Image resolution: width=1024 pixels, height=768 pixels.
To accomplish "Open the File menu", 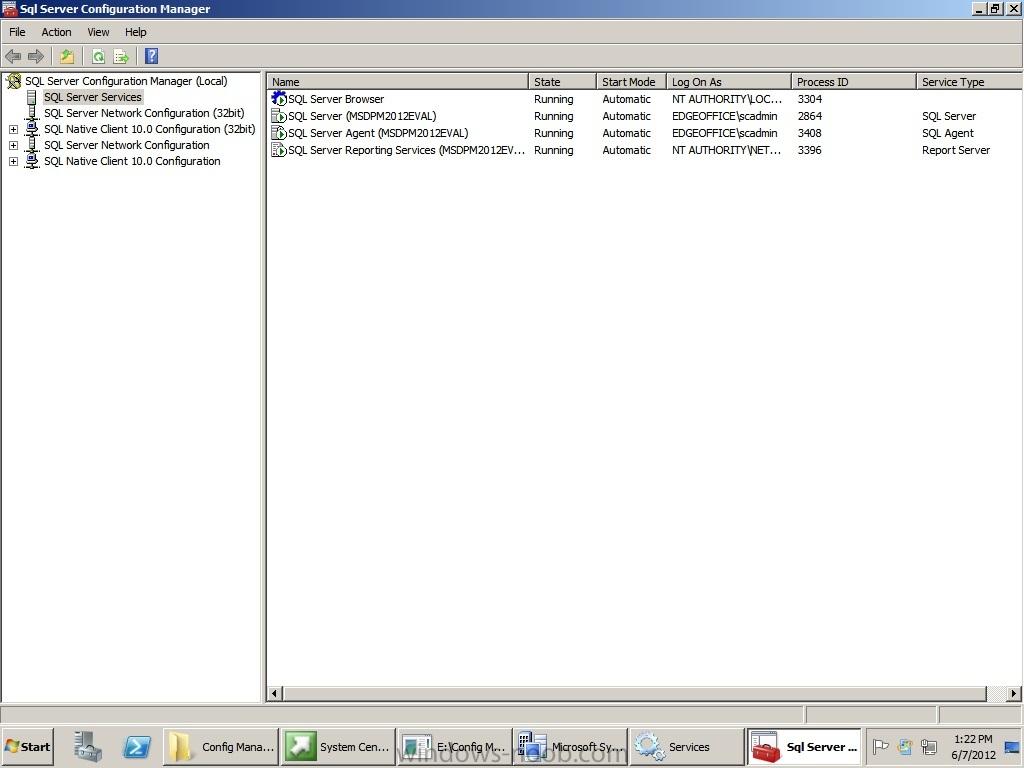I will click(17, 32).
